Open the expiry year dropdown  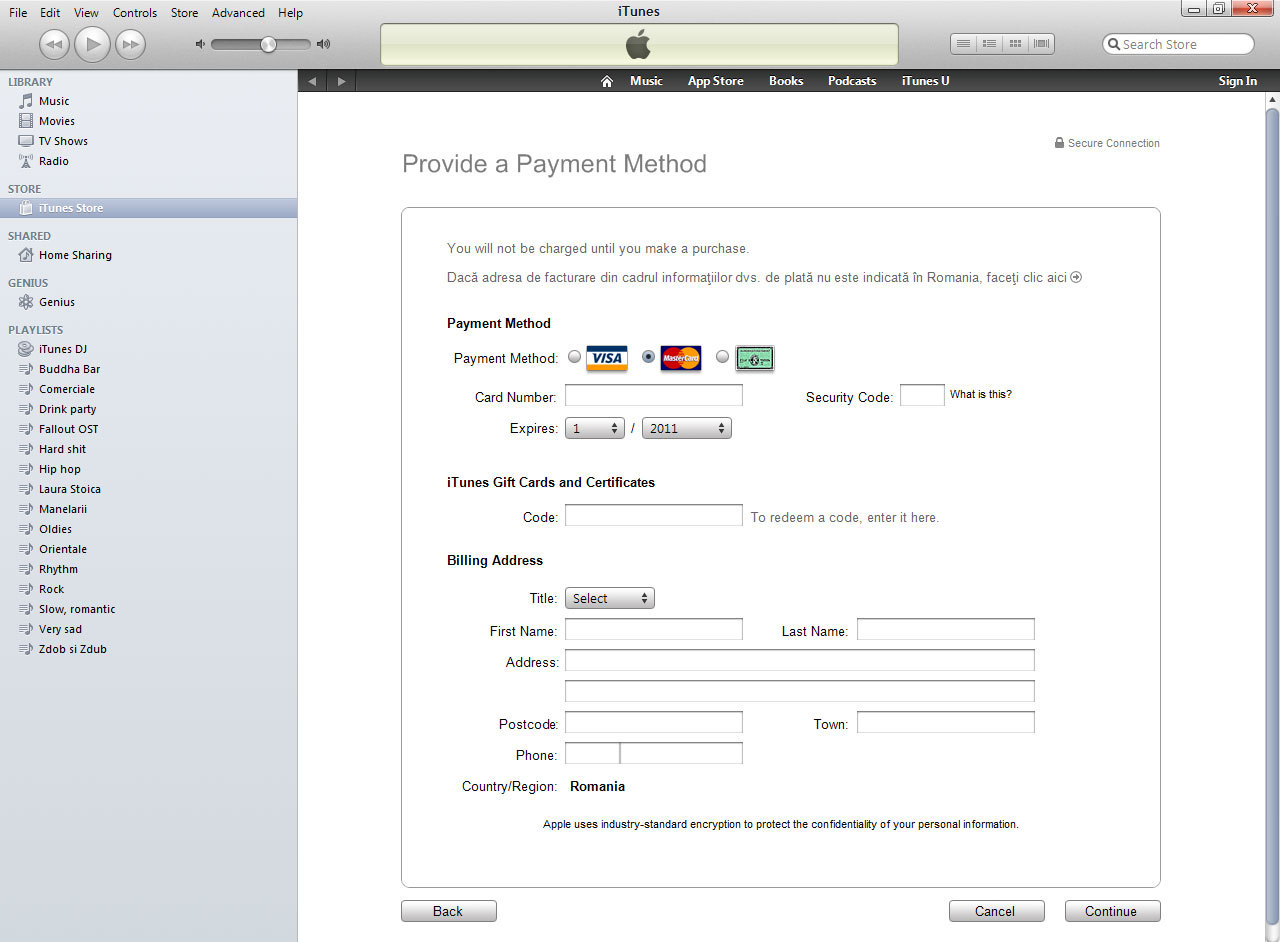coord(687,428)
